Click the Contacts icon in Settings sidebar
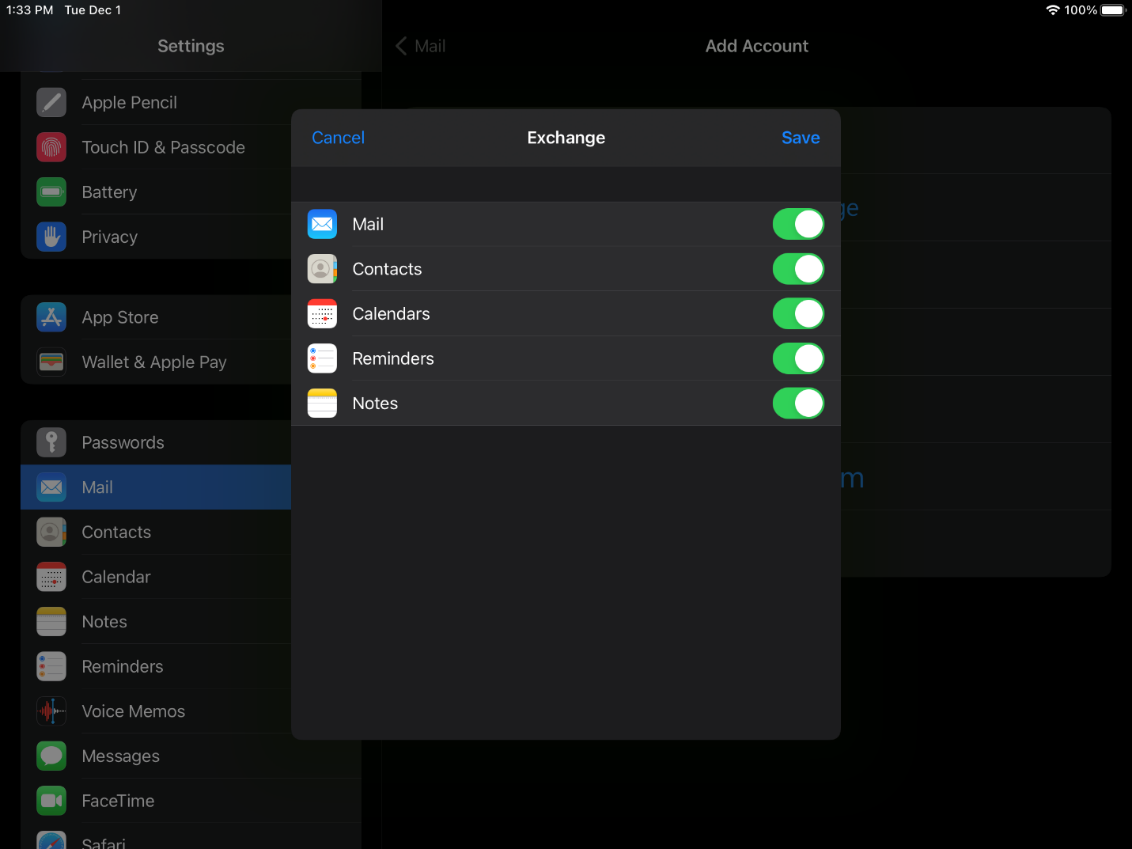 coord(51,532)
